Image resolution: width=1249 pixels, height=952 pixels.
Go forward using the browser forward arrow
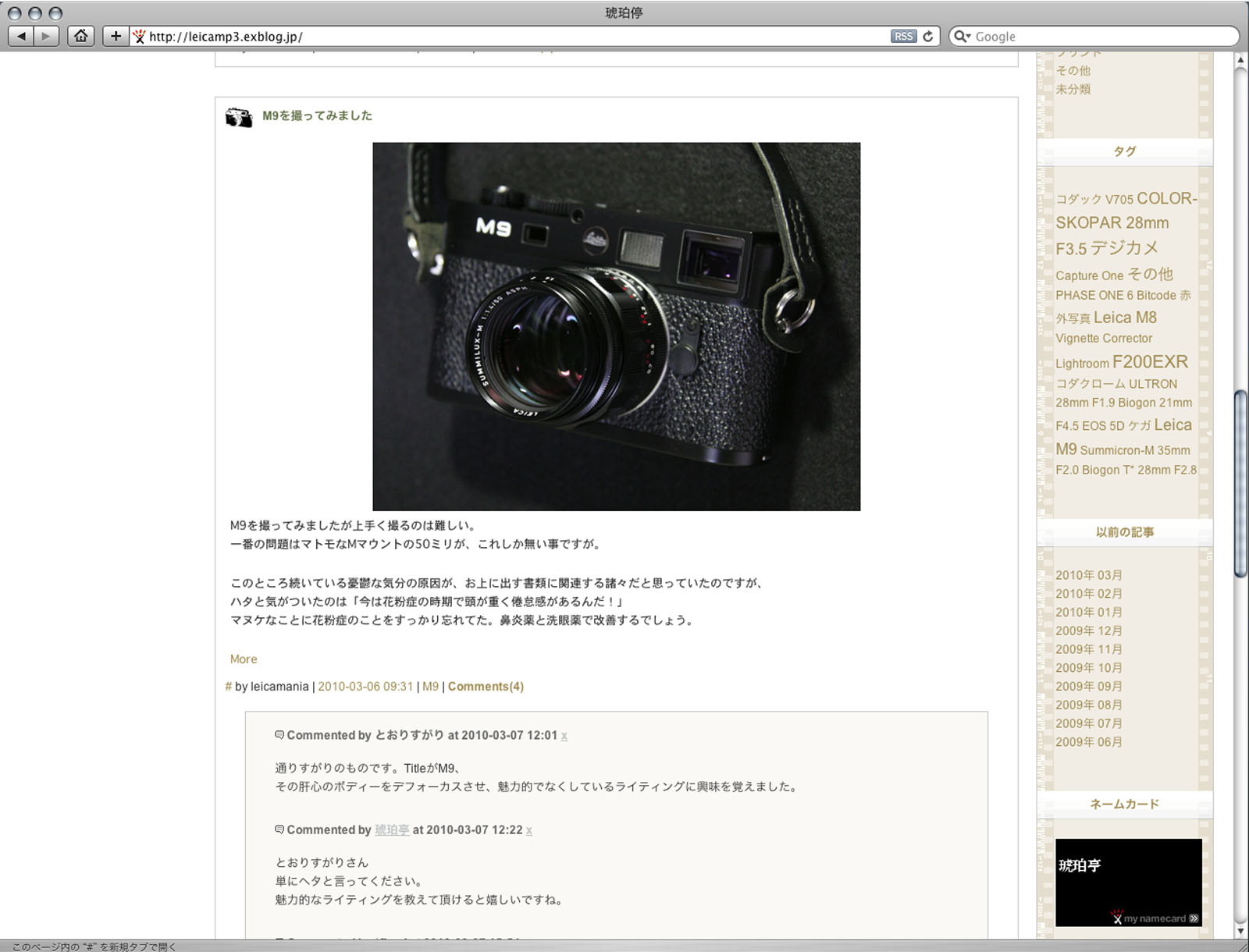click(46, 36)
